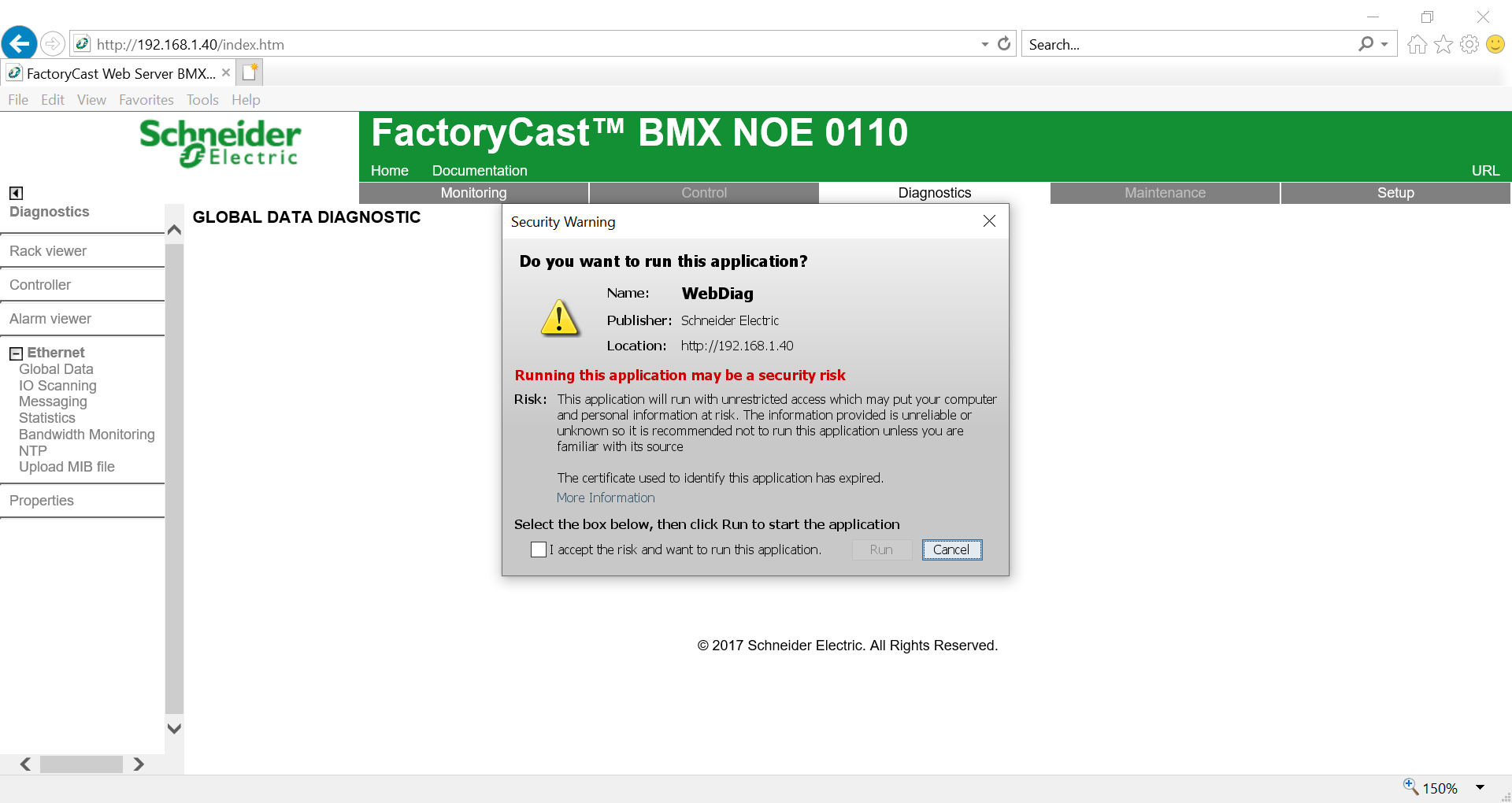Open the Tools gear icon
Screen dimensions: 1512x803
pos(1469,45)
